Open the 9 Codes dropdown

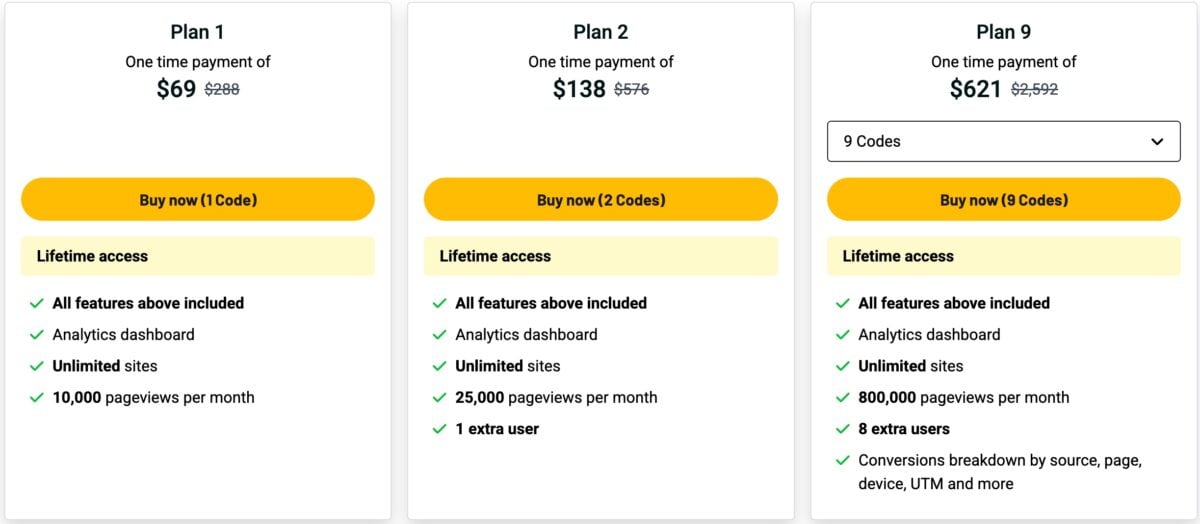coord(1003,141)
